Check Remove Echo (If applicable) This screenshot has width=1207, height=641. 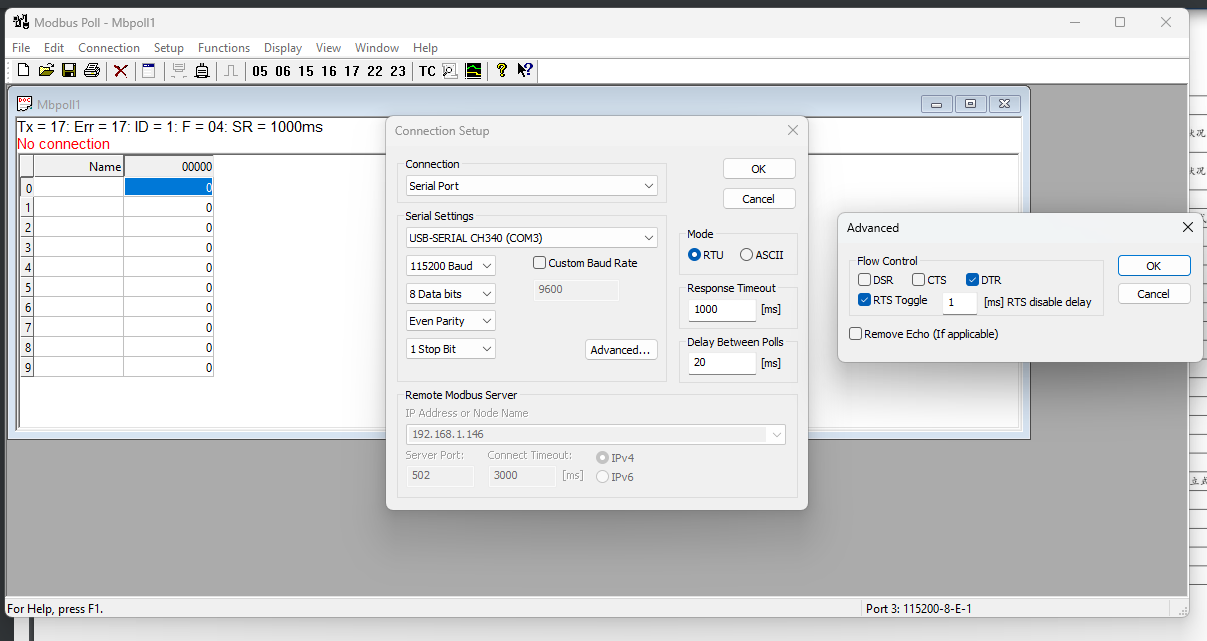click(x=856, y=334)
